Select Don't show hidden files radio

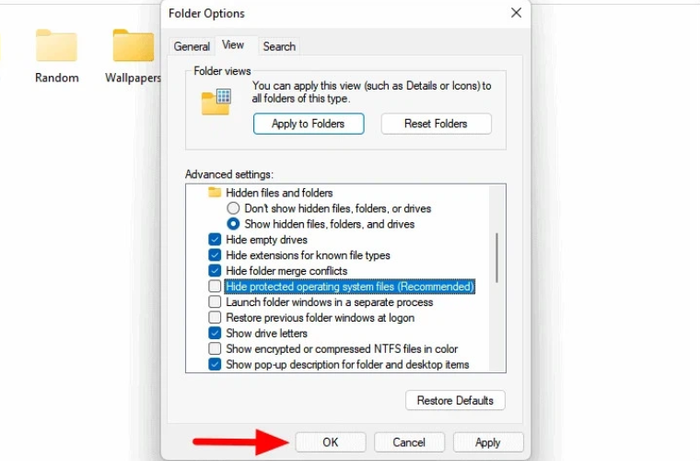coord(233,208)
